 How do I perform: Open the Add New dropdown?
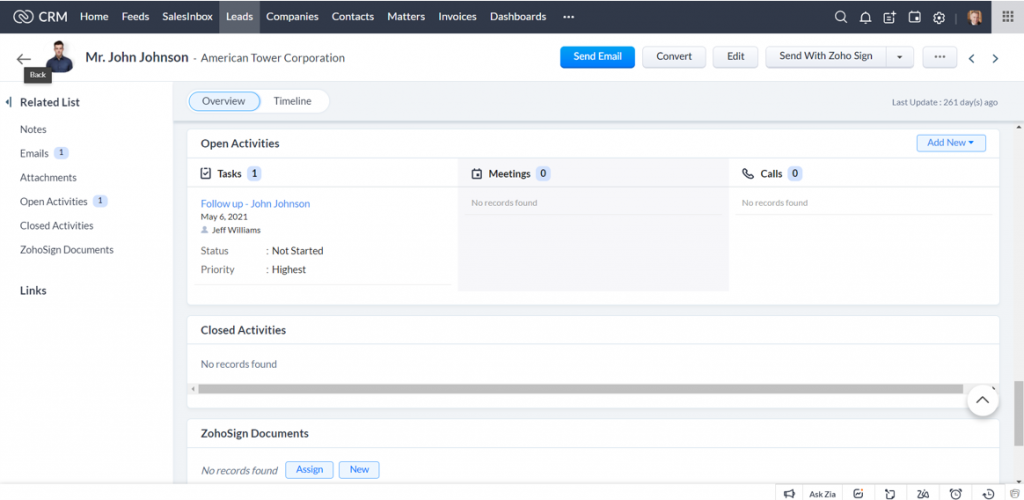tap(951, 142)
